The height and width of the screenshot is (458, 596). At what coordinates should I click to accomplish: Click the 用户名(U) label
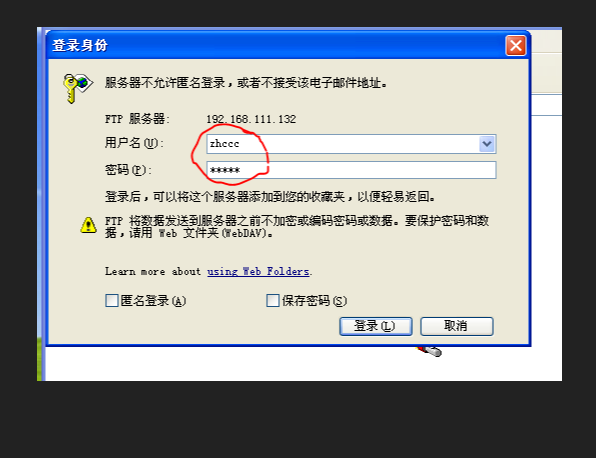click(134, 143)
